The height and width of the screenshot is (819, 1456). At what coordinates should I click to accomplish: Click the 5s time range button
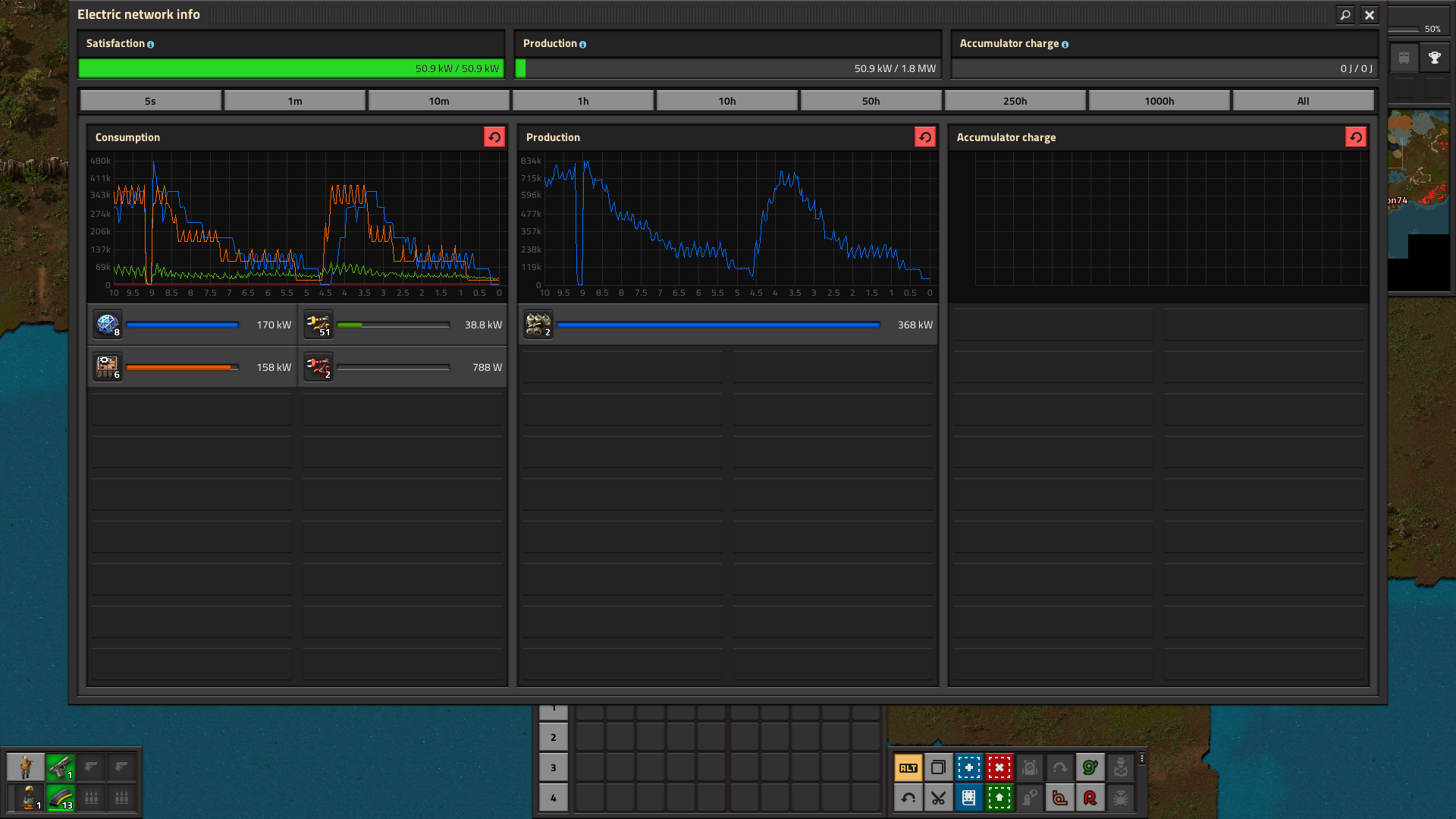[150, 101]
